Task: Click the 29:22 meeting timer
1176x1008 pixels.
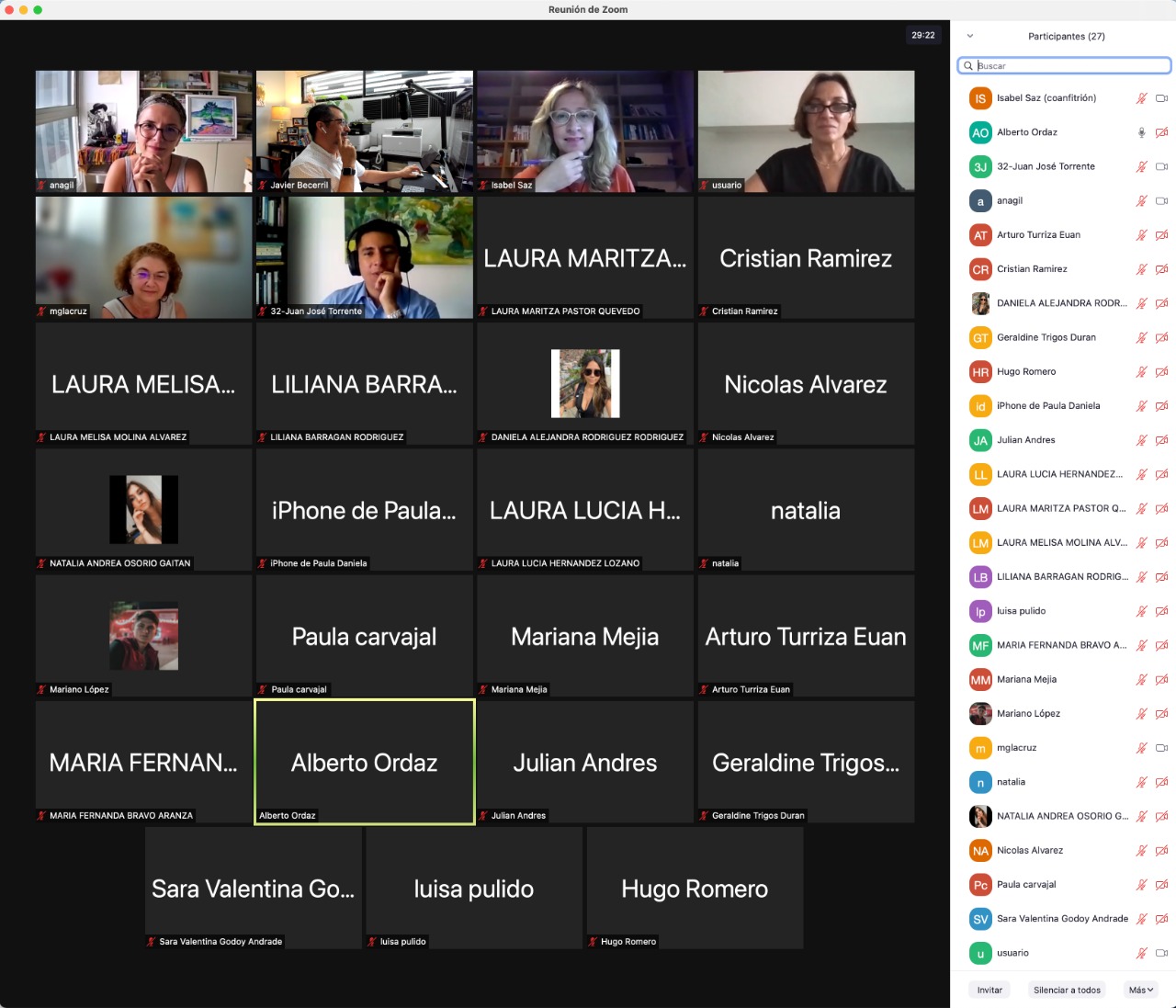Action: point(923,35)
